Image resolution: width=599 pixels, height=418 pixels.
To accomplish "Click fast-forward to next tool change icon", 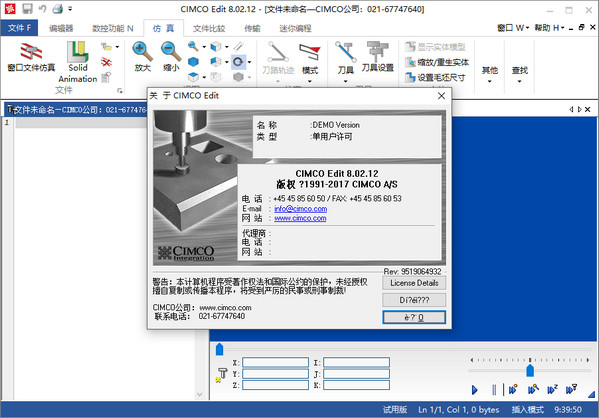I will [x=513, y=389].
